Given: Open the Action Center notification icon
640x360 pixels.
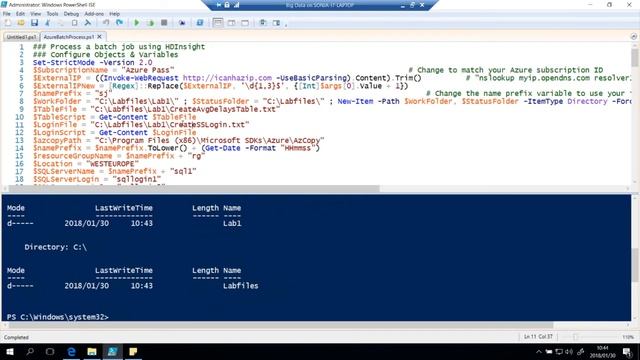Looking at the screenshot, I should pos(627,352).
